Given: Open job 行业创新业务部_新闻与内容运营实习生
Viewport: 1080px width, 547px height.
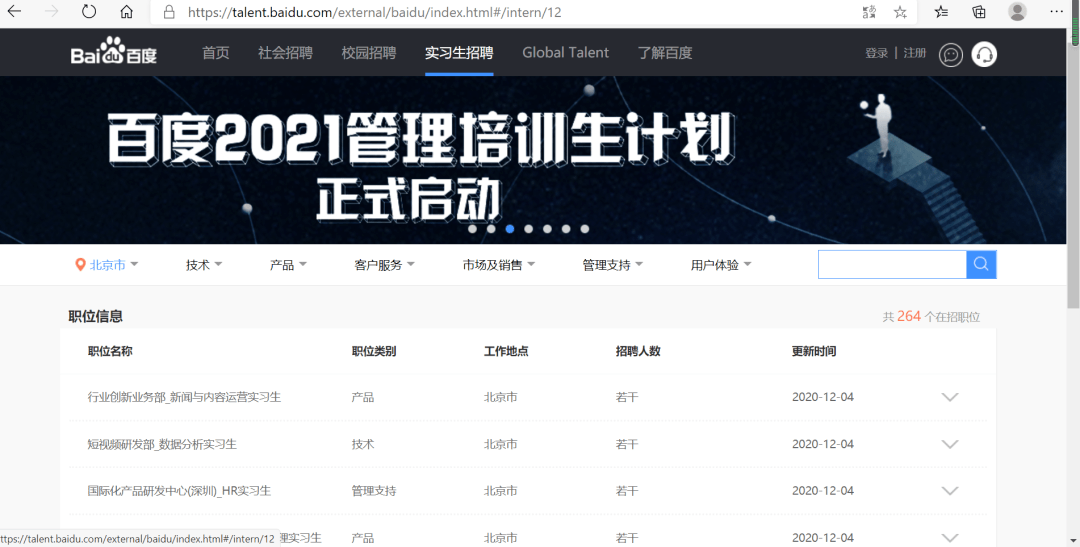Looking at the screenshot, I should 184,397.
